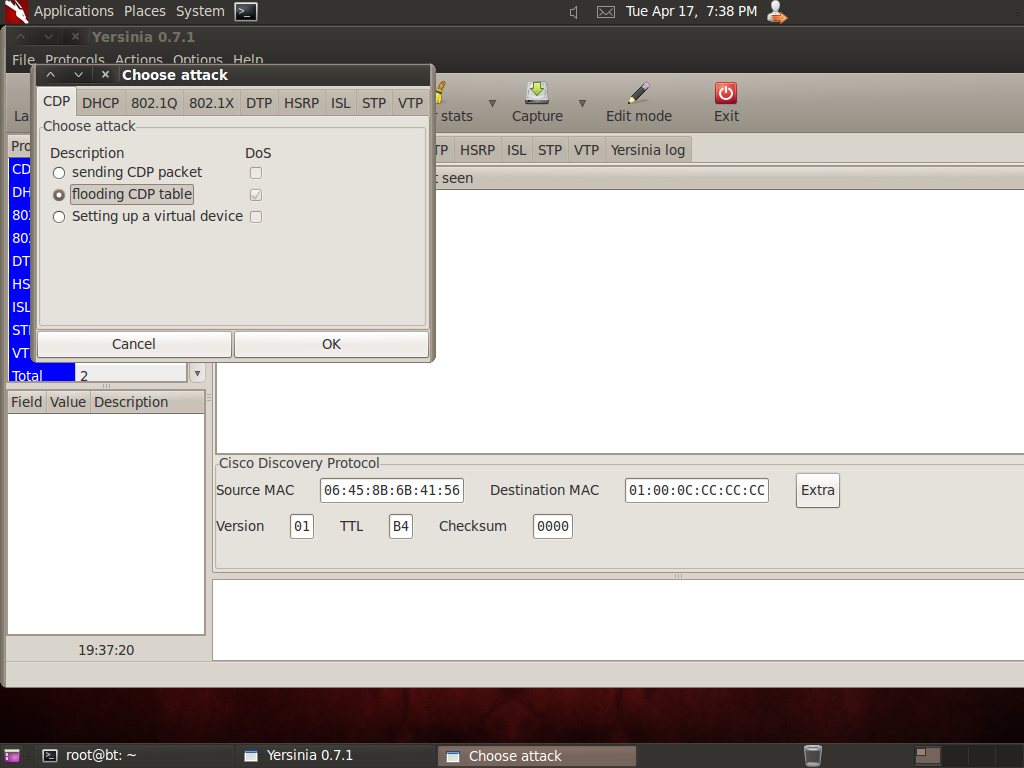
Task: Select Setting up a virtual device option
Action: [x=59, y=217]
